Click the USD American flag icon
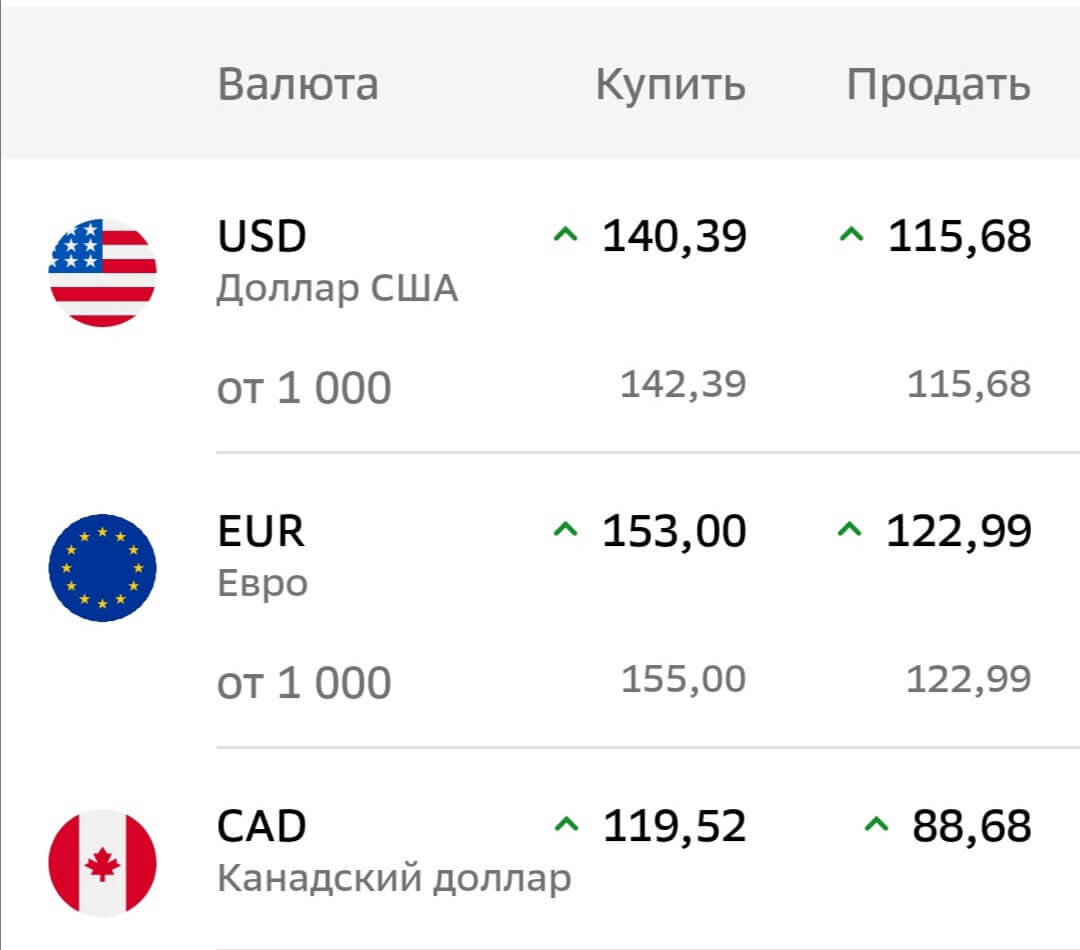The height and width of the screenshot is (950, 1080). tap(104, 268)
